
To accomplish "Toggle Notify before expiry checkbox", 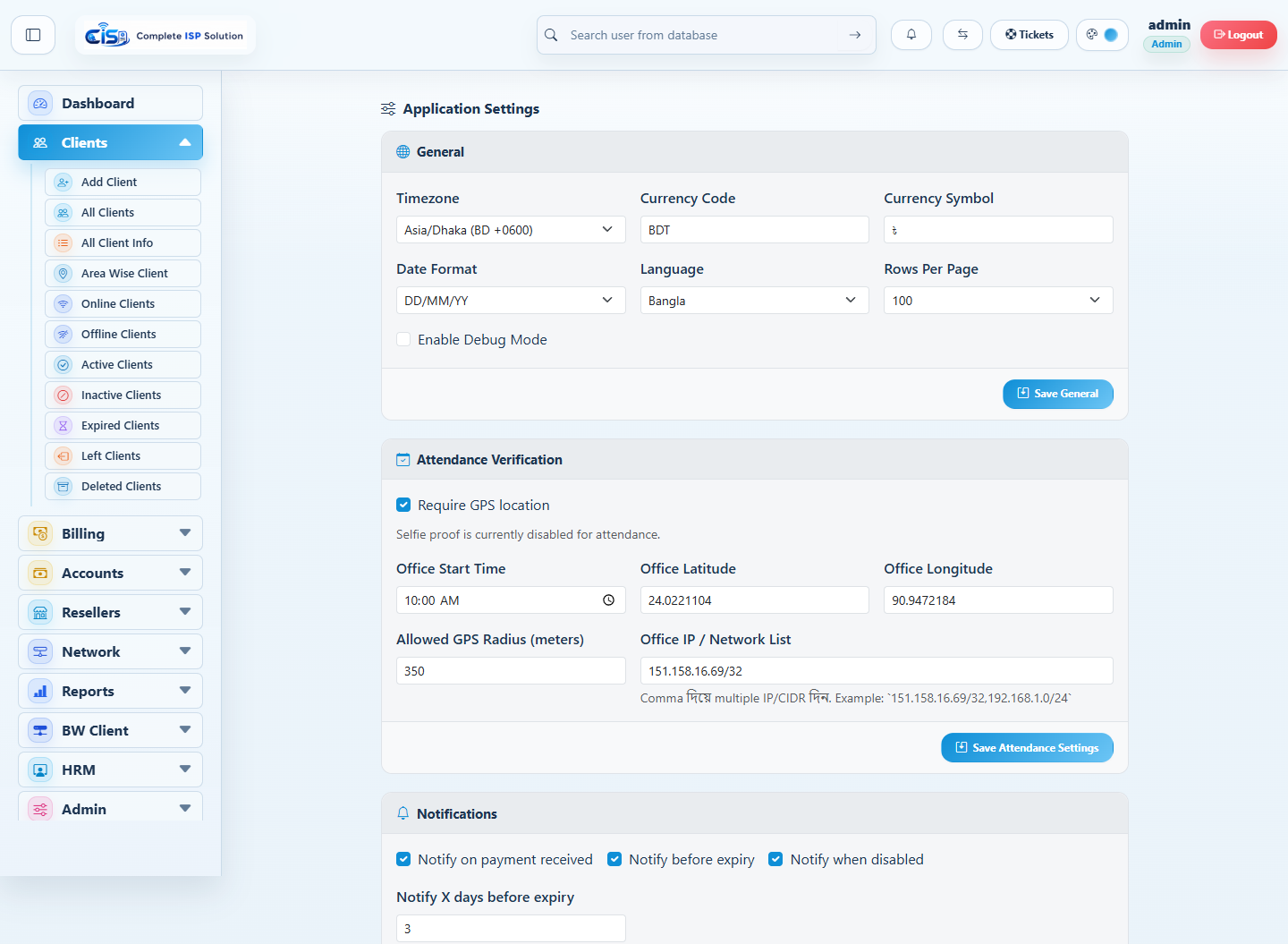I will click(x=614, y=859).
